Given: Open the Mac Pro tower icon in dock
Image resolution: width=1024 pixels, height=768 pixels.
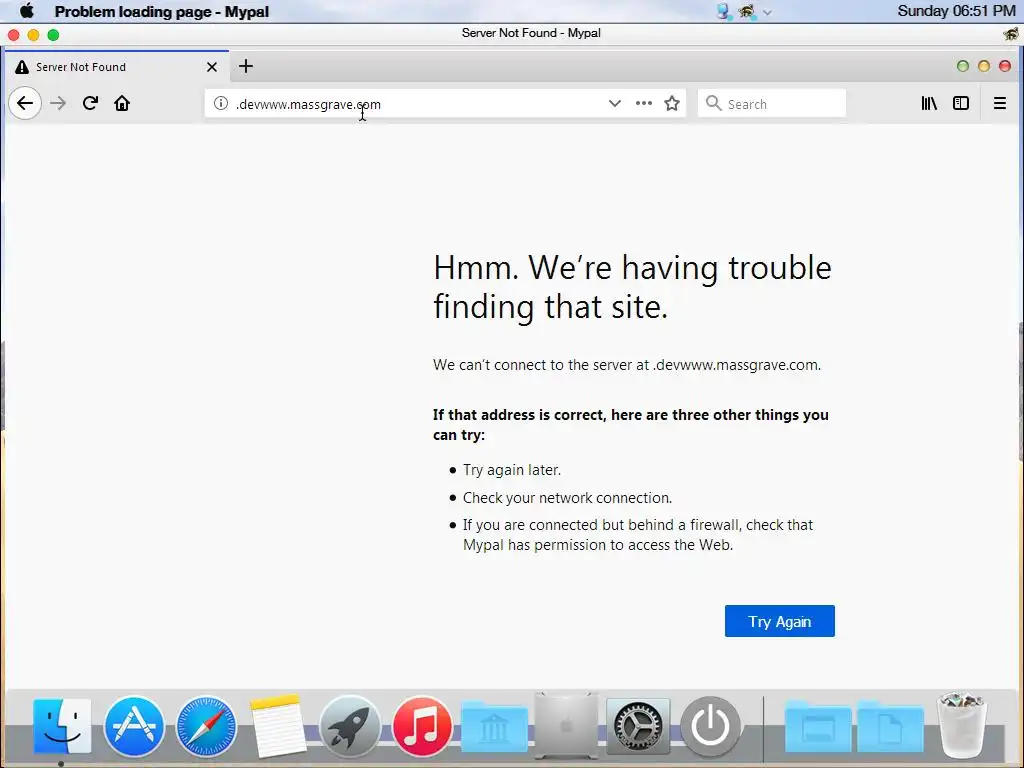Looking at the screenshot, I should (566, 726).
